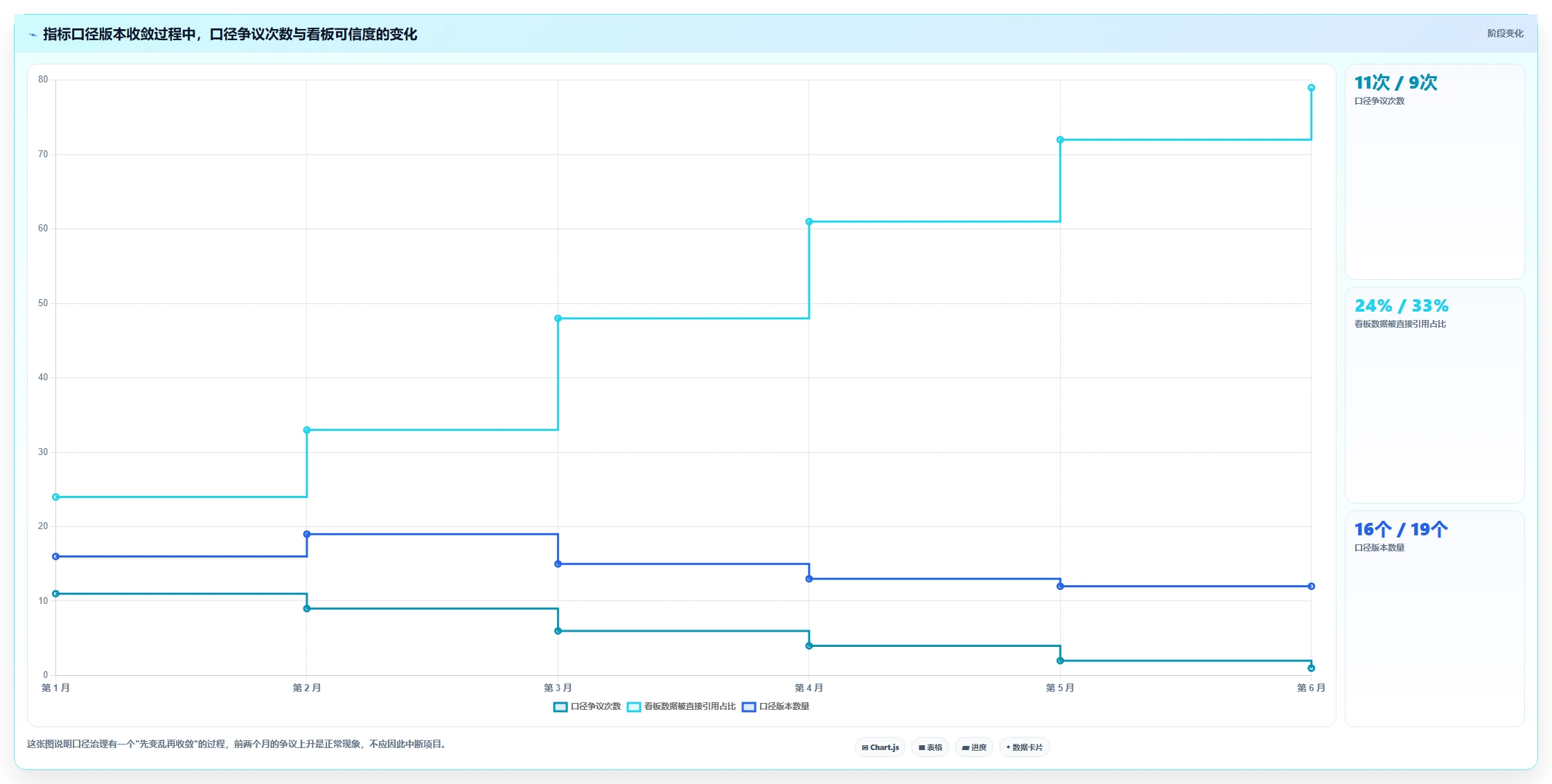Click the 口径争议次数 point at 第 6 月
This screenshot has width=1552, height=784.
1311,668
